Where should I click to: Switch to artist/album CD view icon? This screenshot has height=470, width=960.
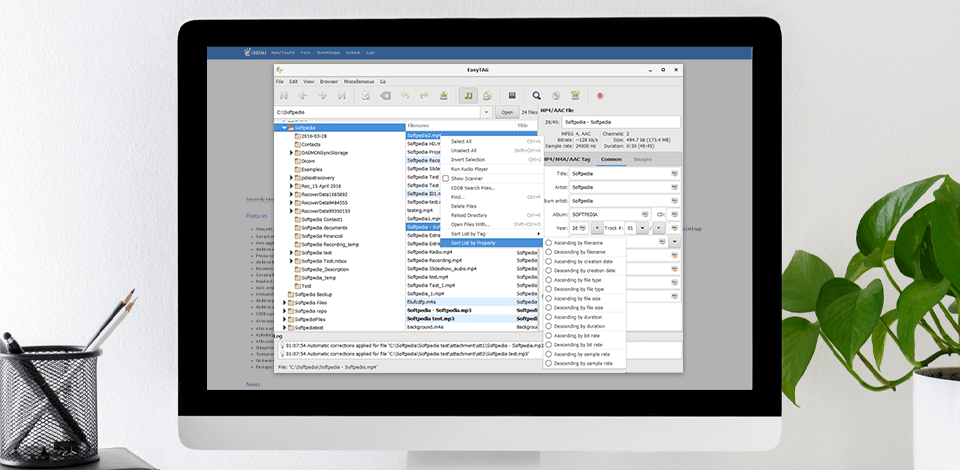pos(487,95)
